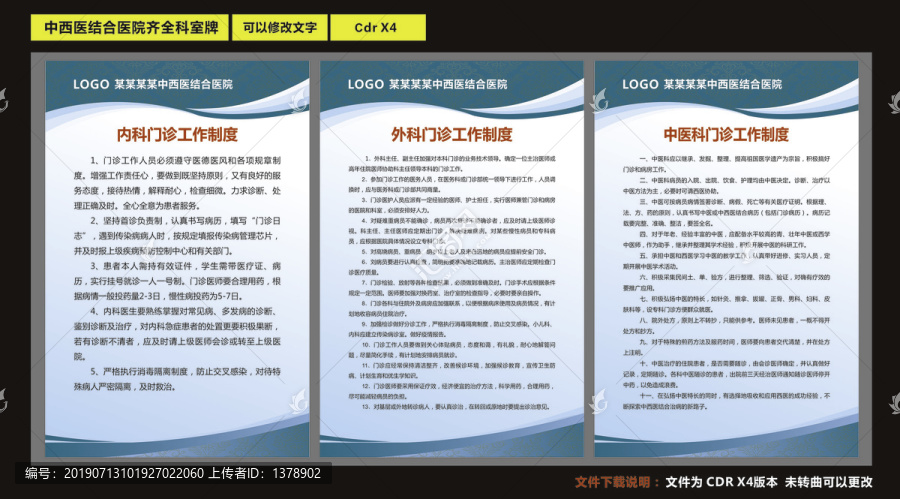Viewport: 900px width, 499px height.
Task: Click the yellow label 中西医结合医院齐全科室牌
Action: [130, 28]
